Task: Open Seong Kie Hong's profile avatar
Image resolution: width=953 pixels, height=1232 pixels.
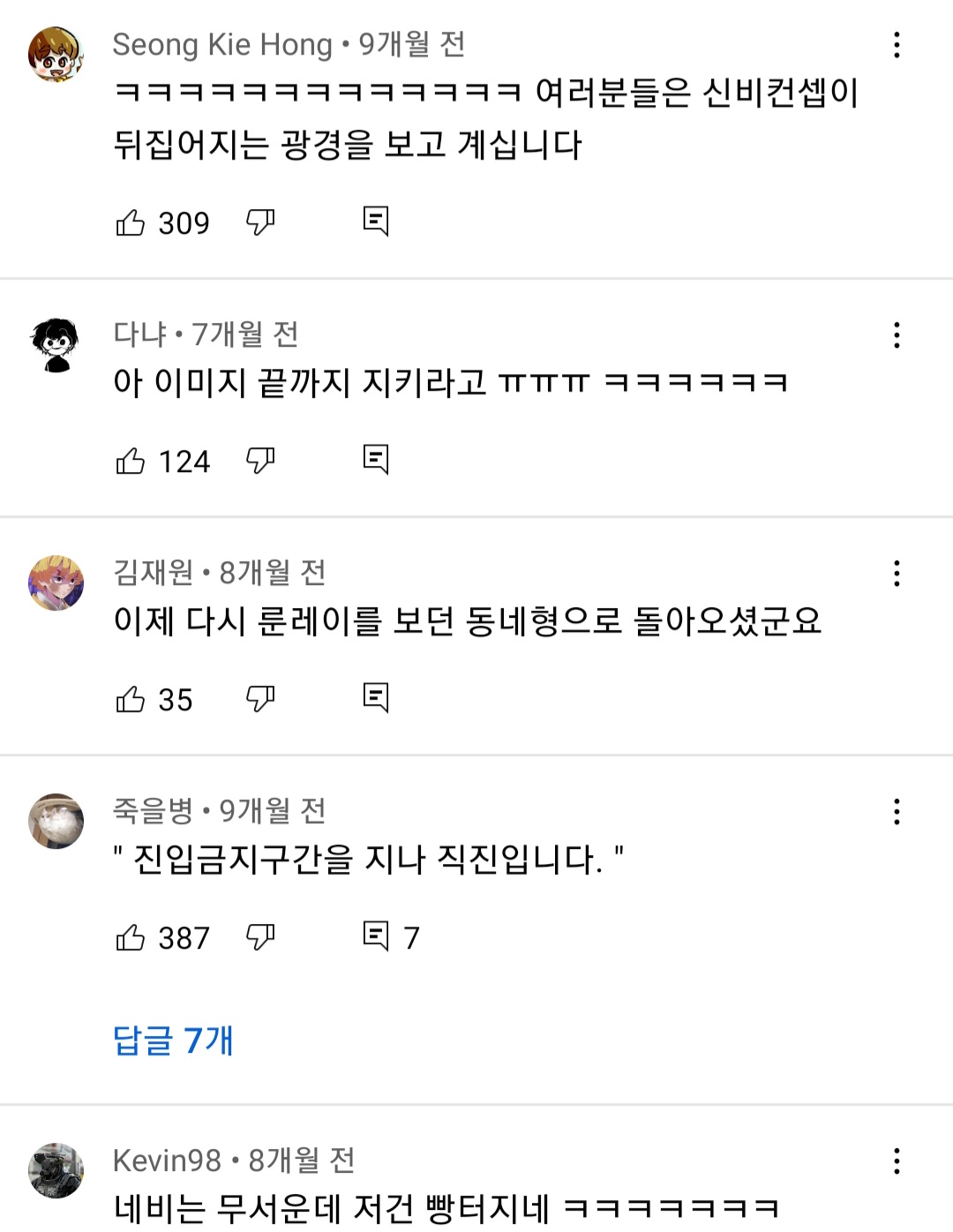Action: coord(56,55)
